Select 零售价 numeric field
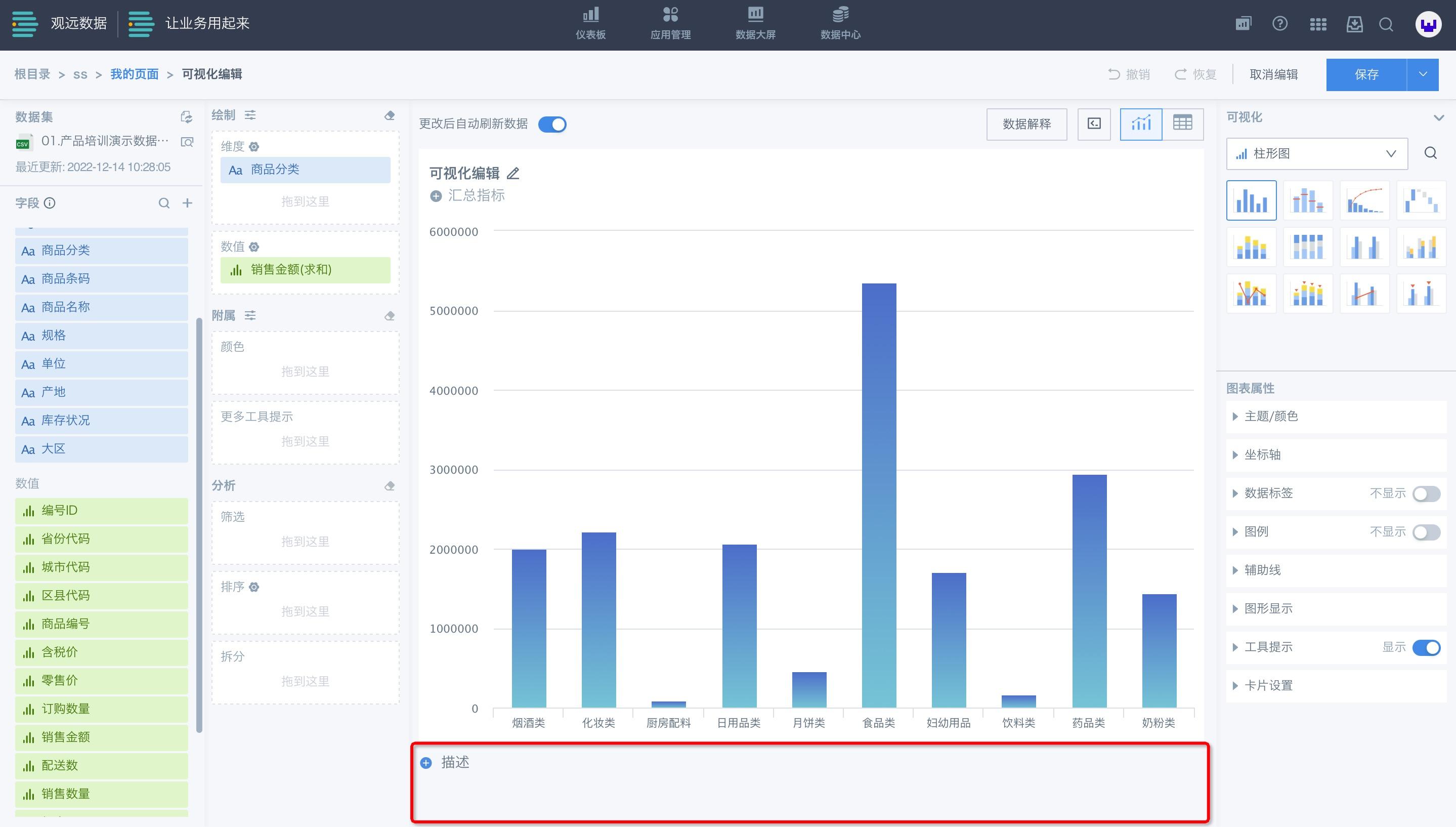This screenshot has height=827, width=1456. pos(102,680)
